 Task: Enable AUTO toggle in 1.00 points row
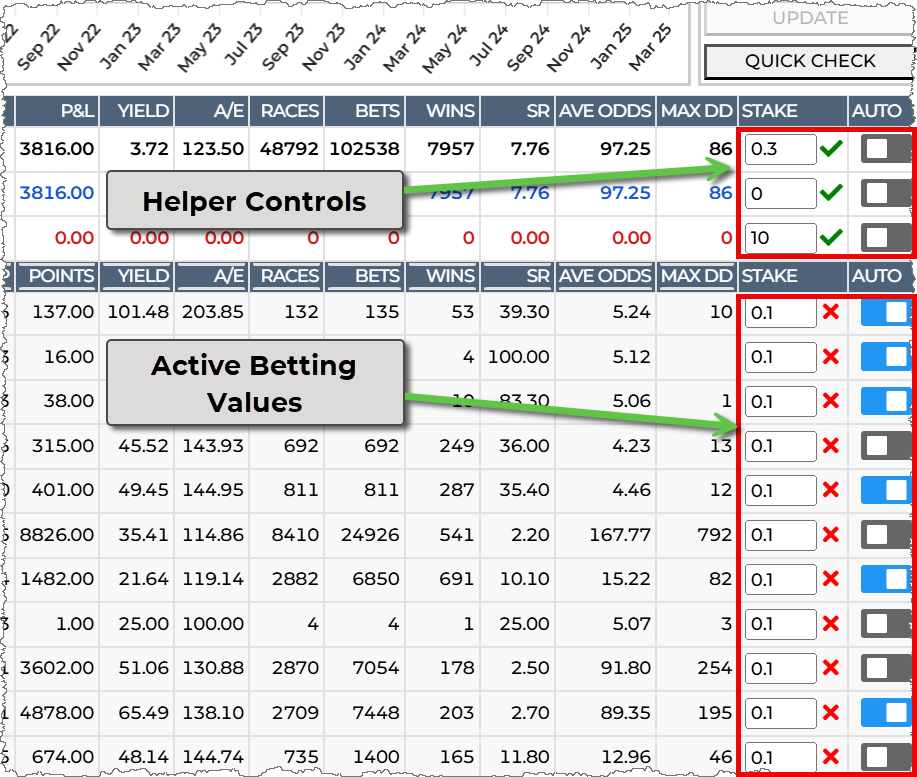[x=885, y=624]
